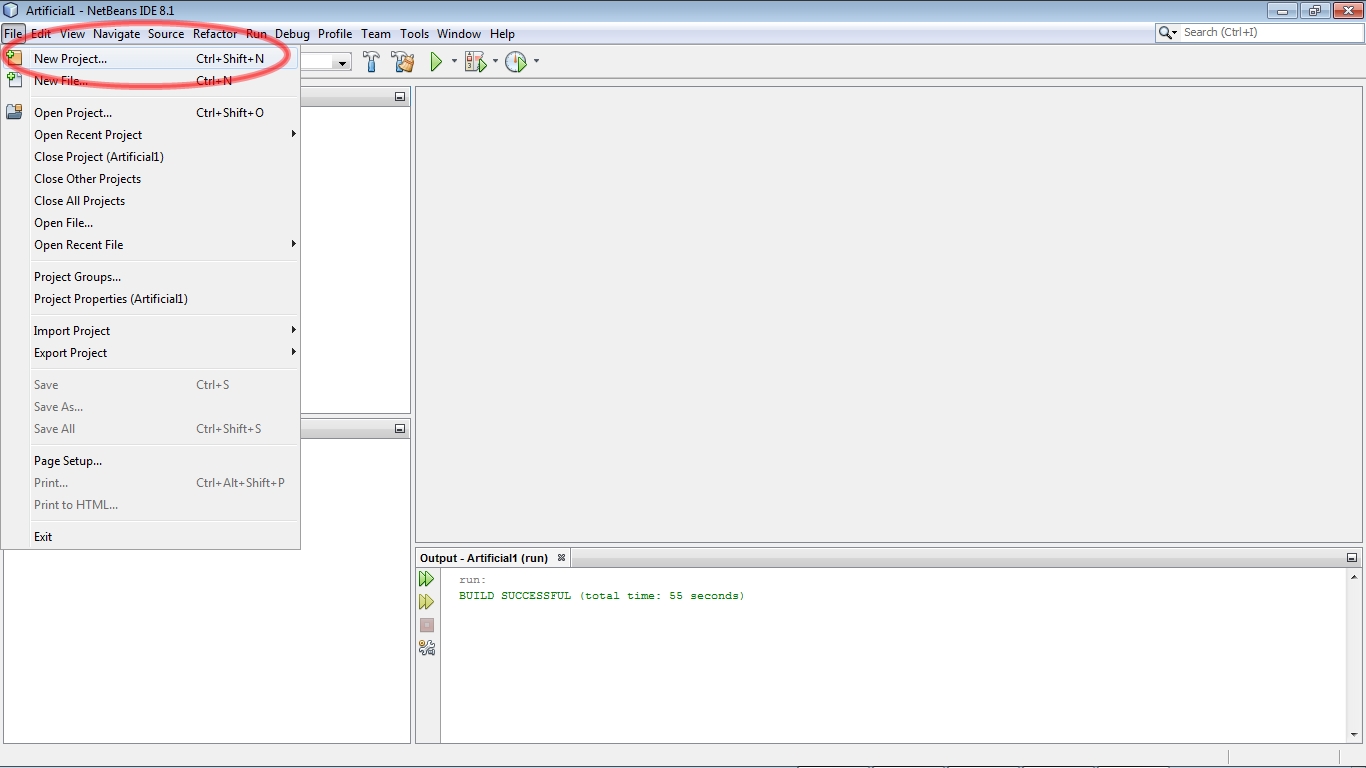Screen dimensions: 1366x768
Task: Open Ant settings via the wrench icon
Action: point(427,647)
